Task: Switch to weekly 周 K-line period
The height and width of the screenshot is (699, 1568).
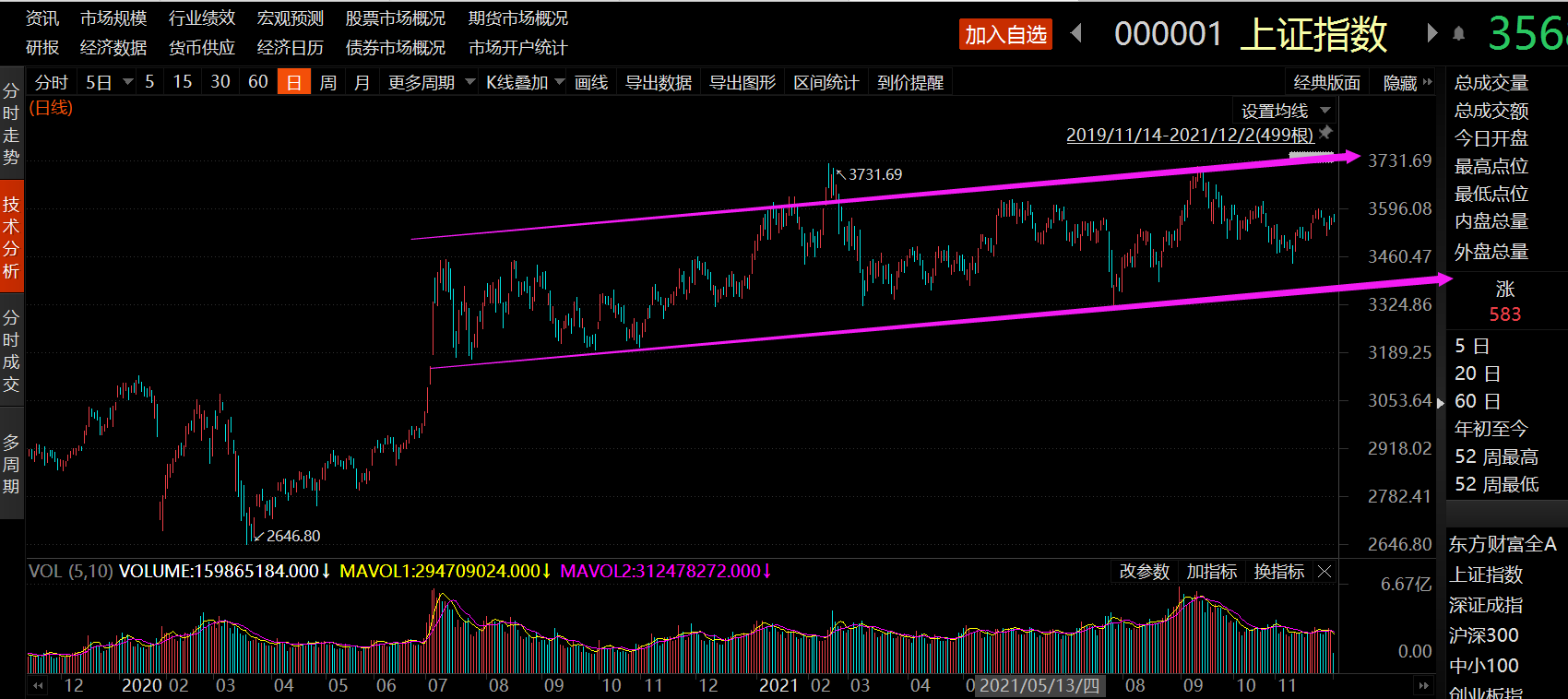Action: [x=327, y=83]
